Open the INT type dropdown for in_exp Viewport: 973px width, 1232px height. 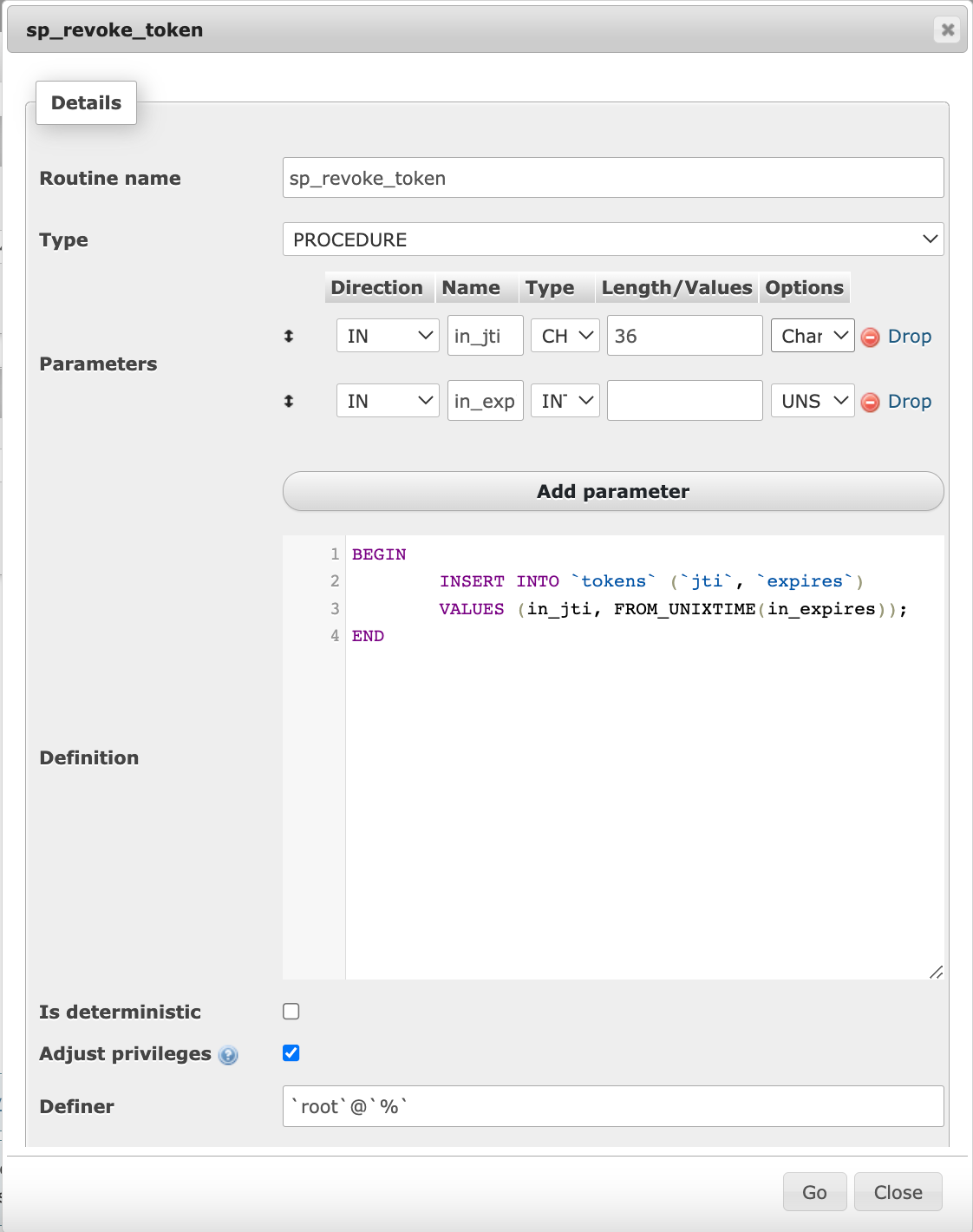tap(564, 400)
